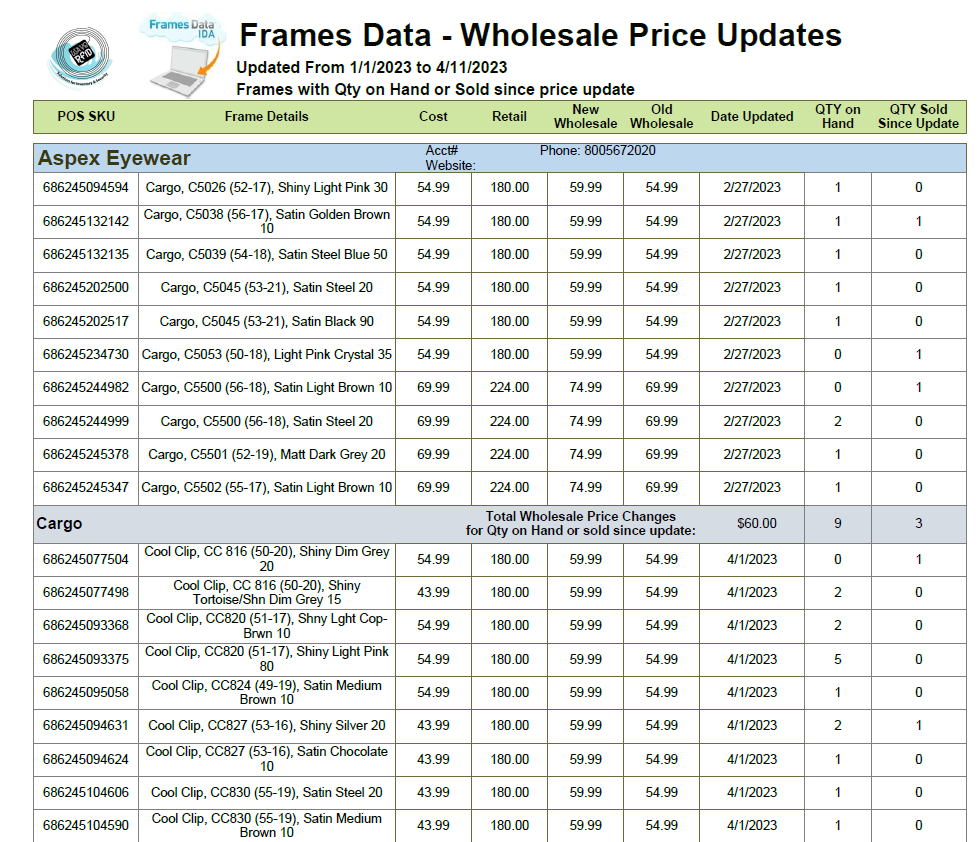Click the Frames Data IDA laptop icon
Viewport: 978px width, 842px height.
[181, 56]
